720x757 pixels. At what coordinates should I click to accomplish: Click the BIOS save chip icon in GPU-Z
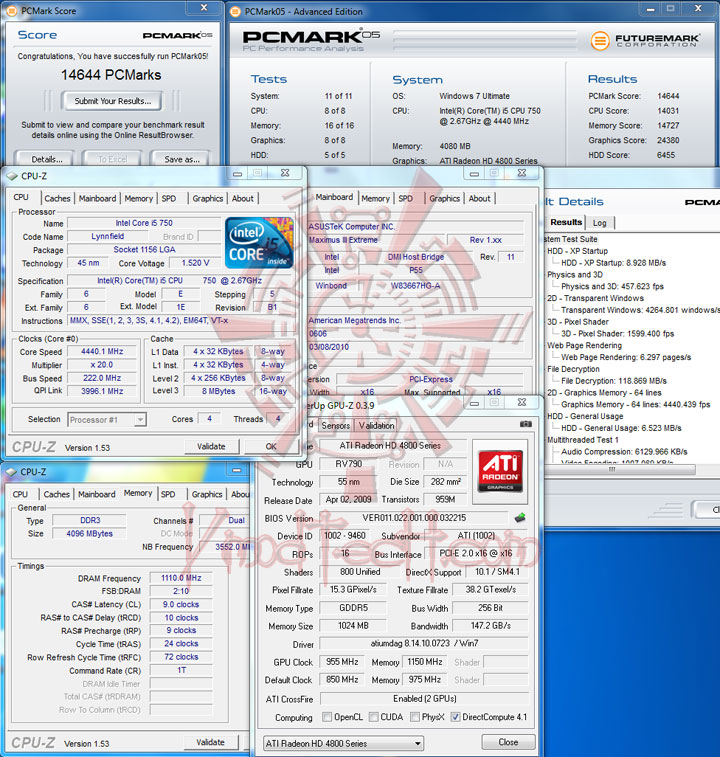pos(520,518)
